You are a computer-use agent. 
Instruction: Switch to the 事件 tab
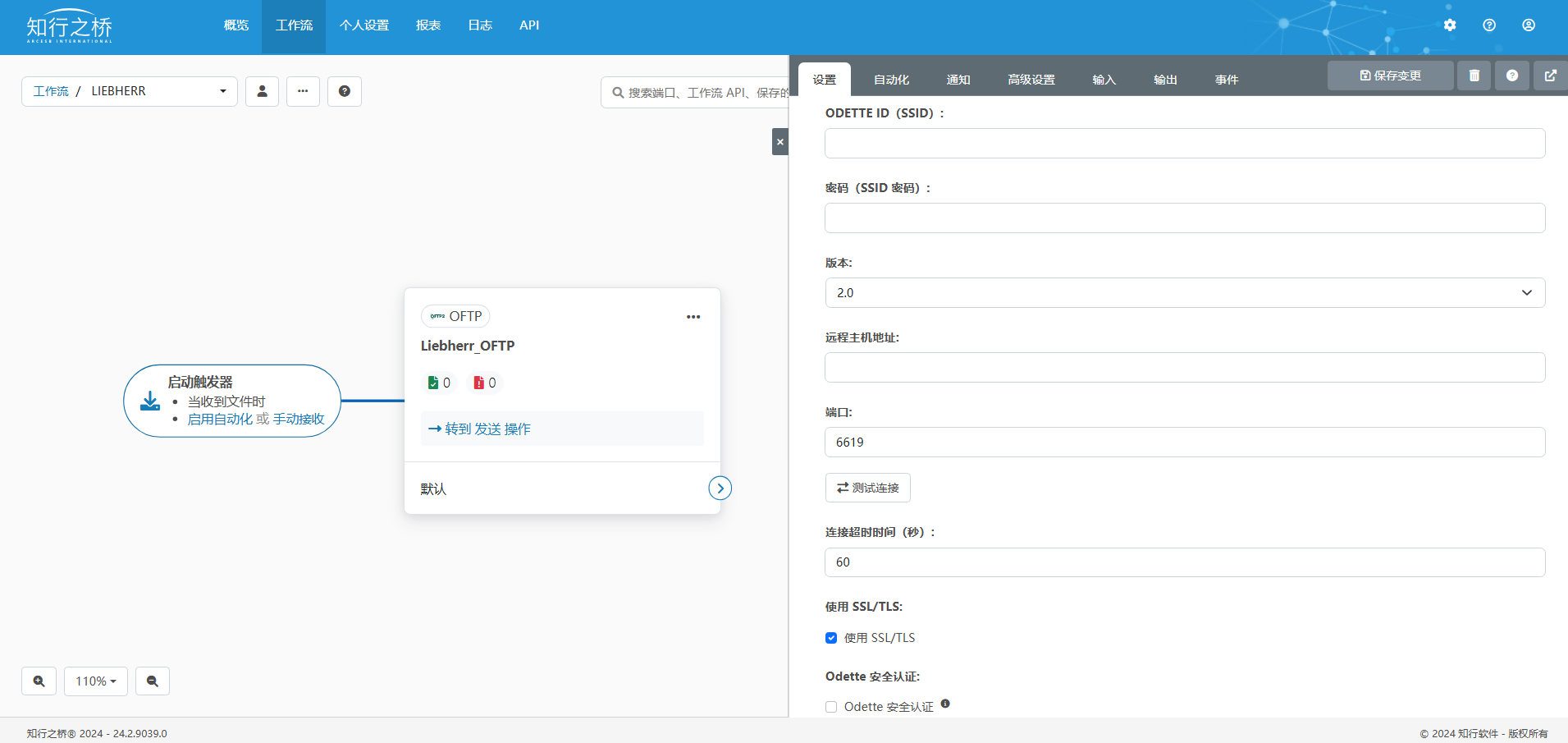click(x=1227, y=80)
